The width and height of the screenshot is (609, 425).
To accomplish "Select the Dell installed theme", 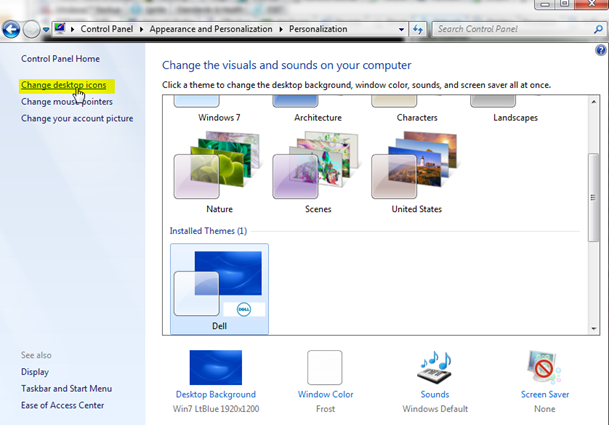I will [219, 289].
